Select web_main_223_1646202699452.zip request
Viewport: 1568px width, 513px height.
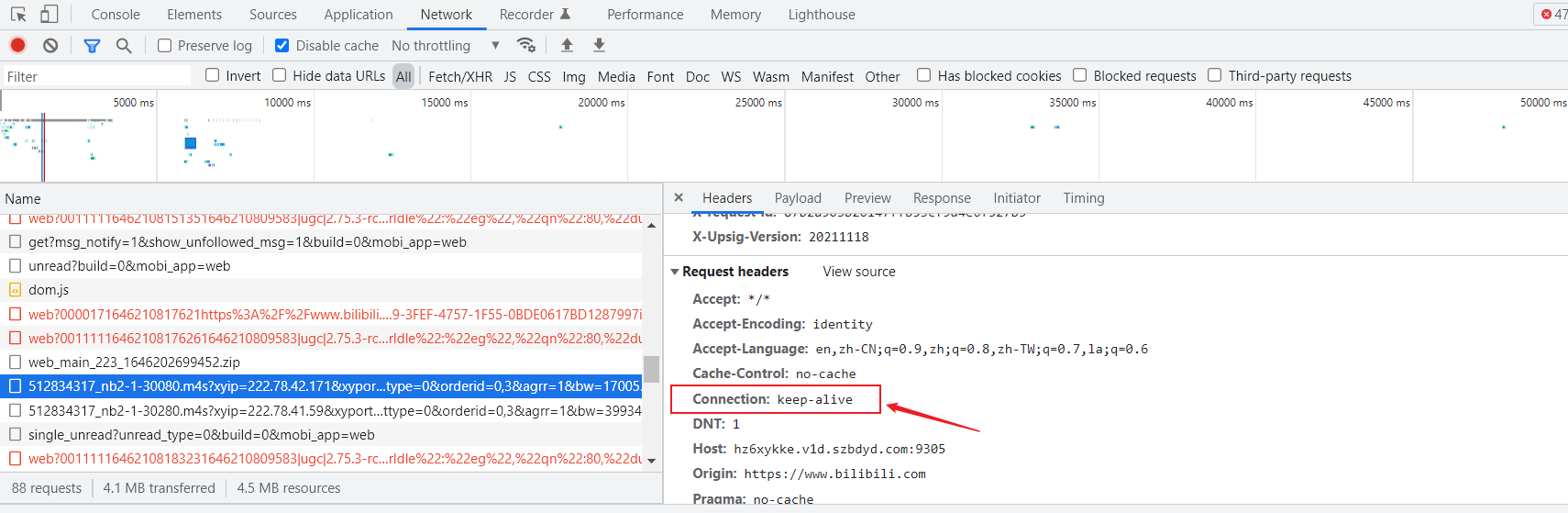(x=321, y=362)
